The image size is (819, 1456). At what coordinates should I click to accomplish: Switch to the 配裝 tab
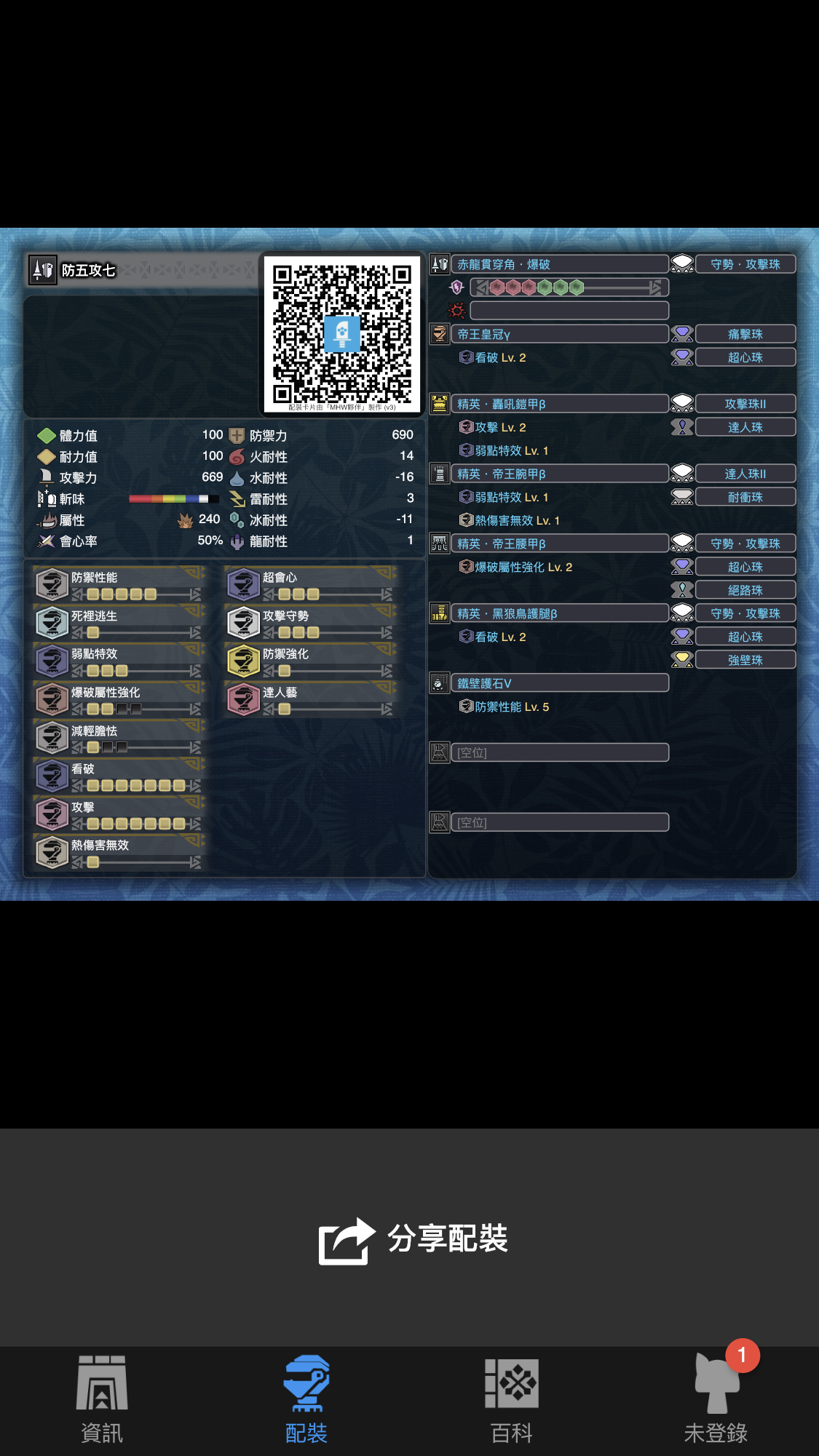pyautogui.click(x=306, y=1400)
